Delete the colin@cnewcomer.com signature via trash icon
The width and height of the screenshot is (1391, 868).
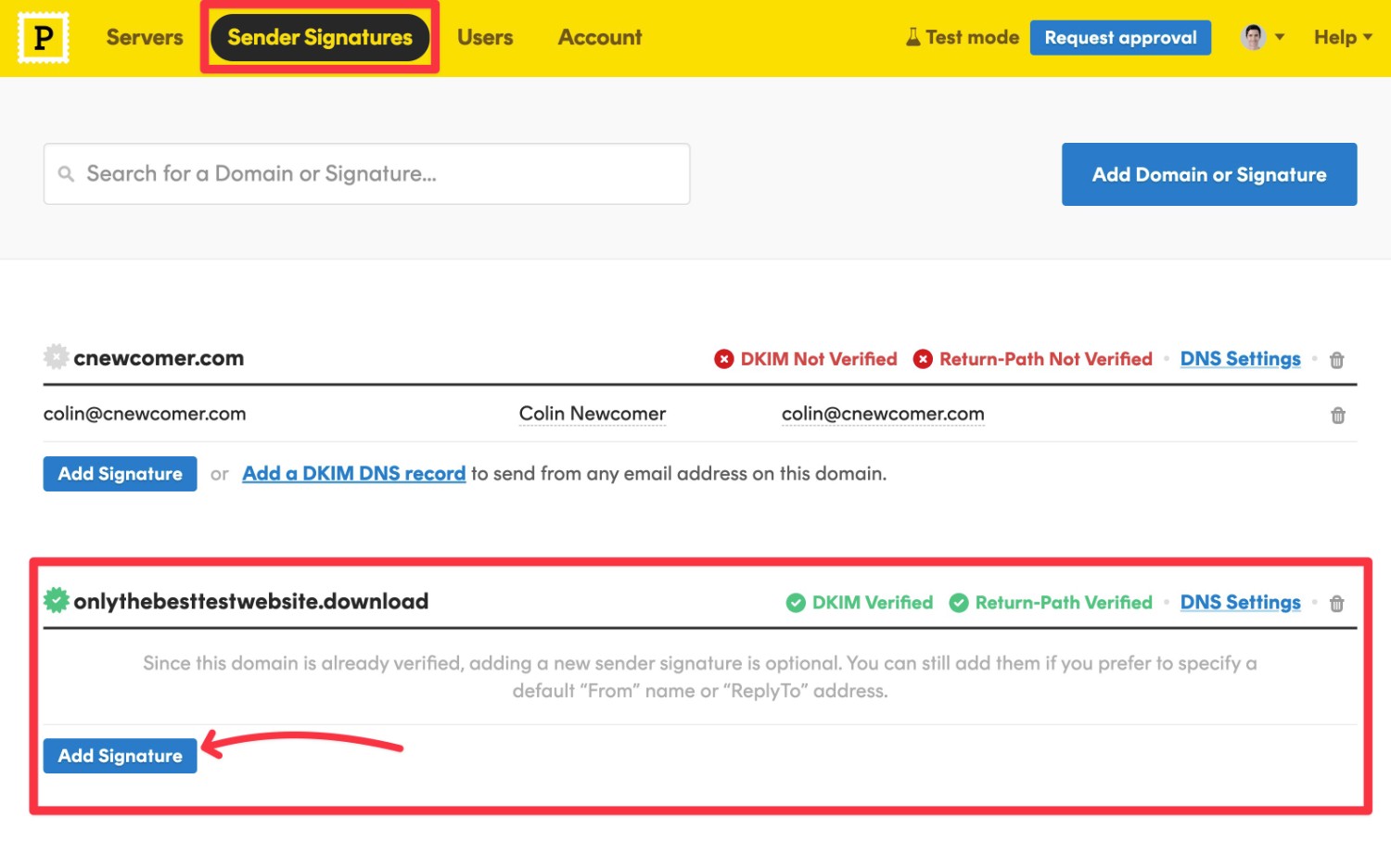coord(1337,415)
